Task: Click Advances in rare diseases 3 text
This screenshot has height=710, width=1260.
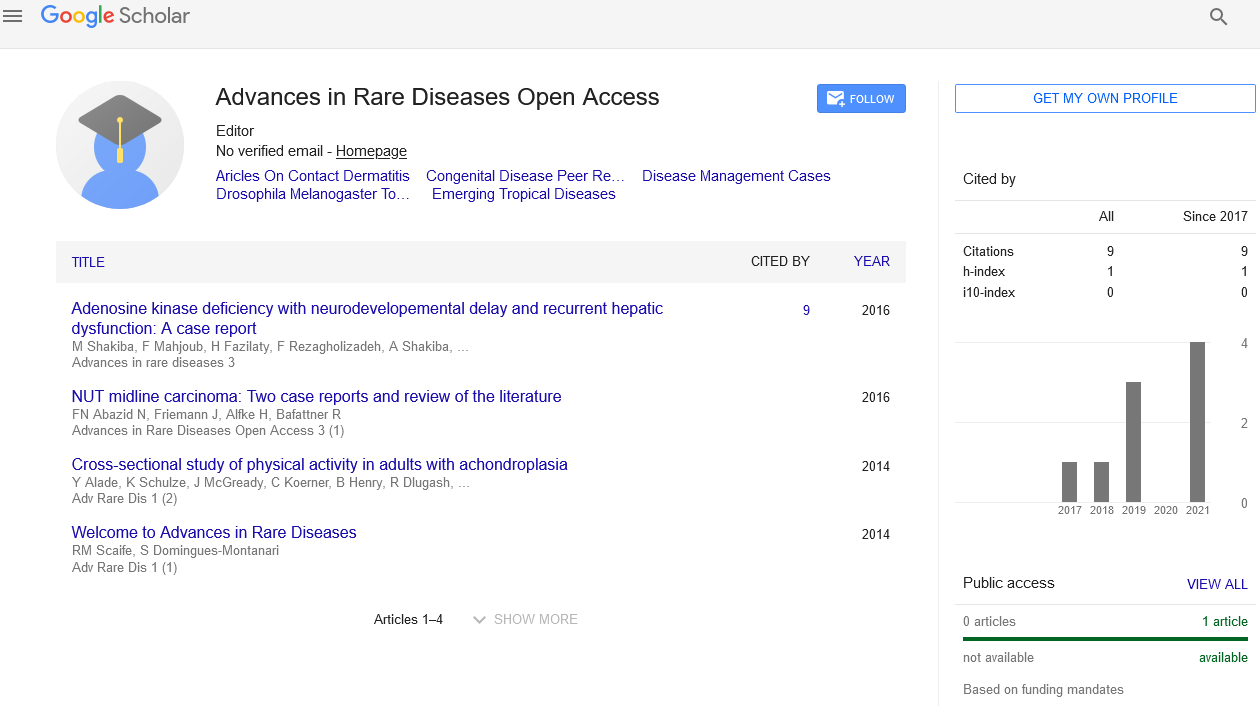Action: point(153,363)
